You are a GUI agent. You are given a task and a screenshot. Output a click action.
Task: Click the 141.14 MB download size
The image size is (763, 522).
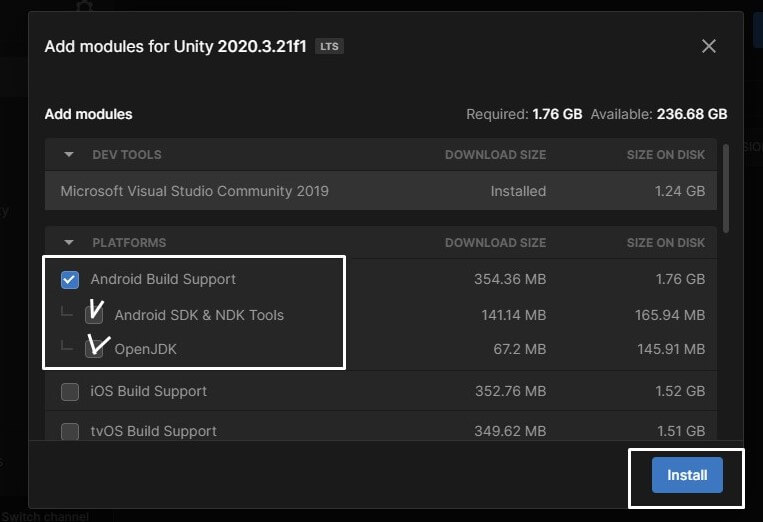click(514, 315)
